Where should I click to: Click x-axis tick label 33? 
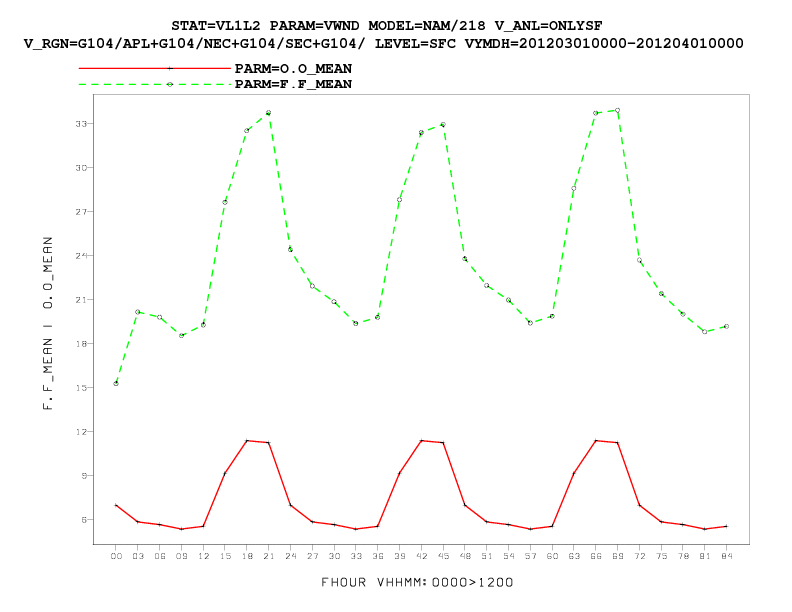pyautogui.click(x=356, y=556)
